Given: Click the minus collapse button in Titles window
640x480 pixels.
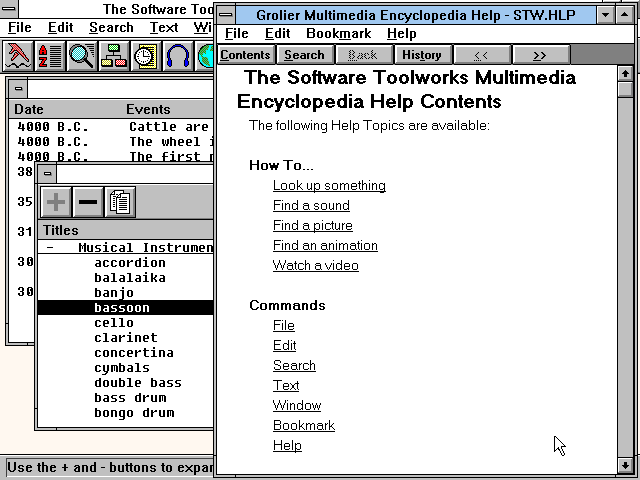Looking at the screenshot, I should point(88,202).
